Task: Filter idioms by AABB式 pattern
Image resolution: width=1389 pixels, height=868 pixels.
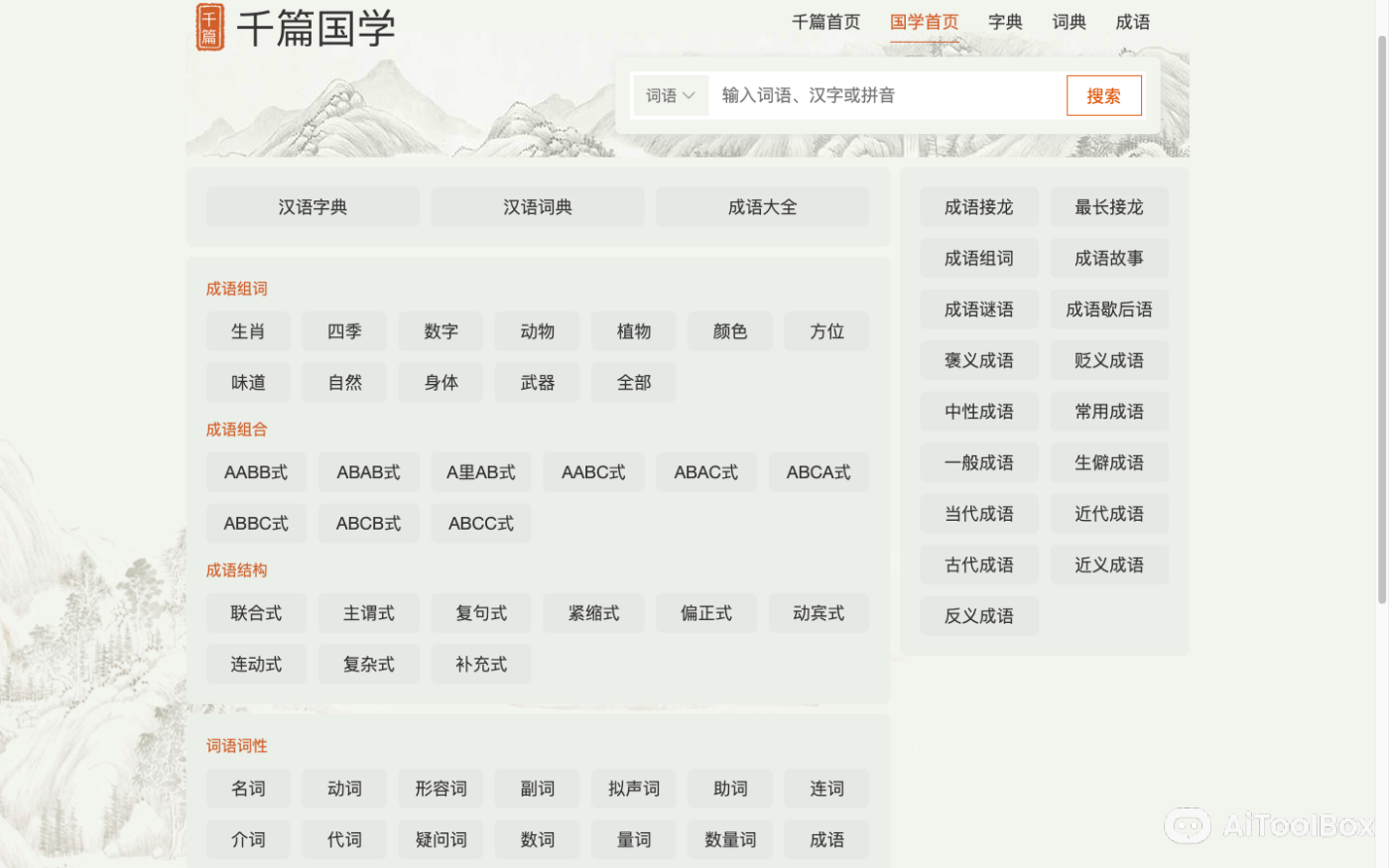Action: click(256, 472)
